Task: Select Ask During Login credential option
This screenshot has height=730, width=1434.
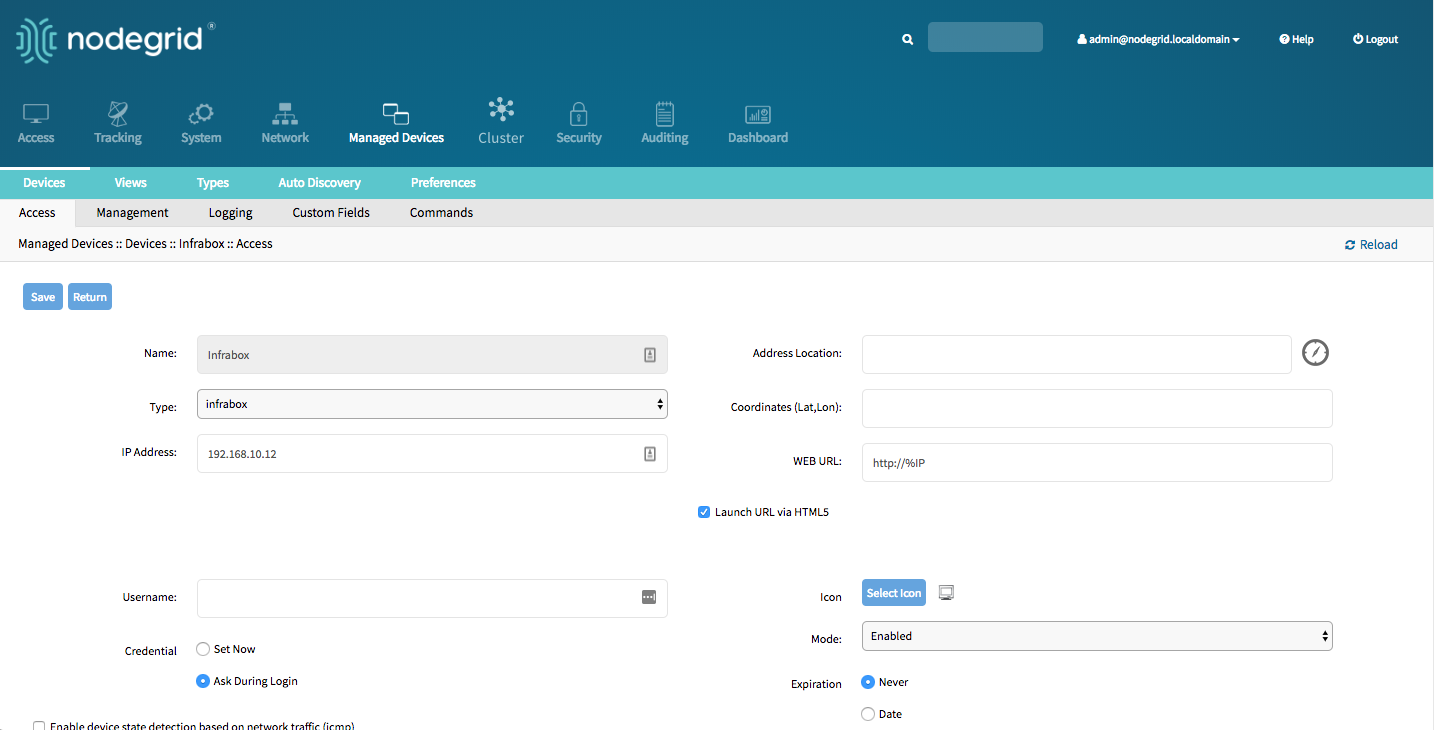Action: (x=203, y=681)
